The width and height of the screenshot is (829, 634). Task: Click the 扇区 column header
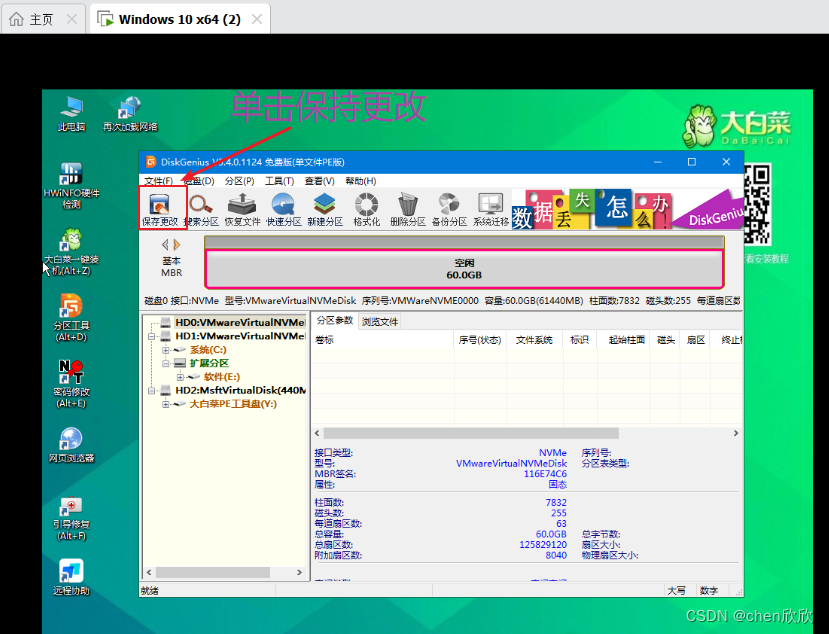tap(695, 340)
